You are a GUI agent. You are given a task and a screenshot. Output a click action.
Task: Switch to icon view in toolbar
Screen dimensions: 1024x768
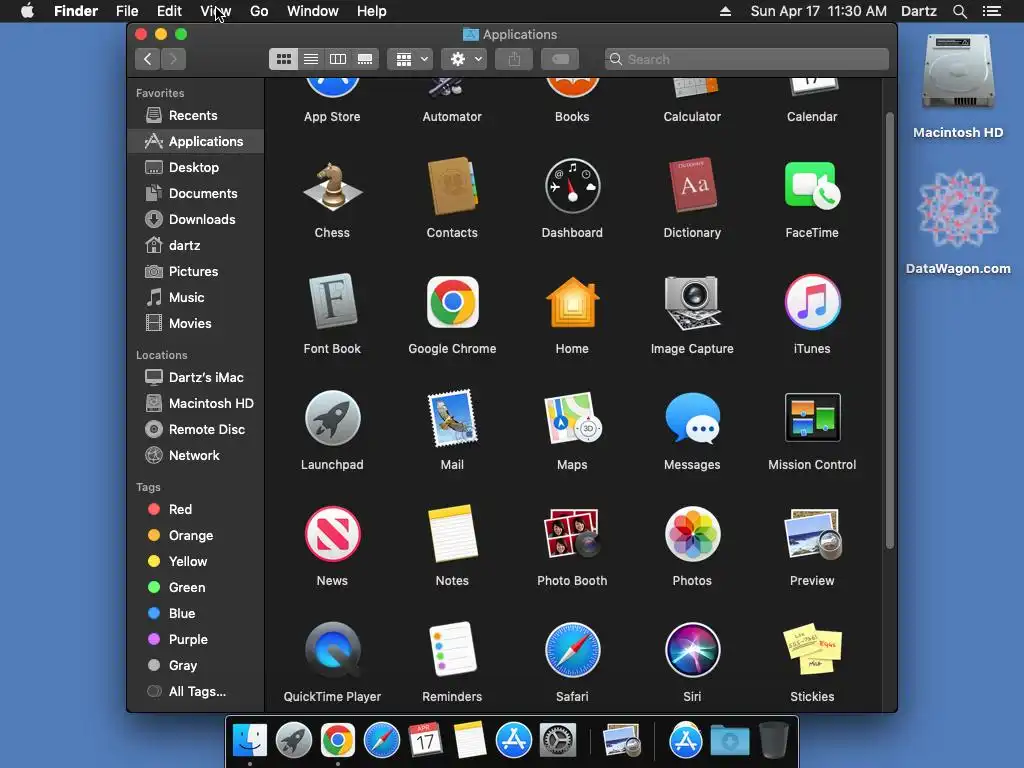[x=283, y=59]
